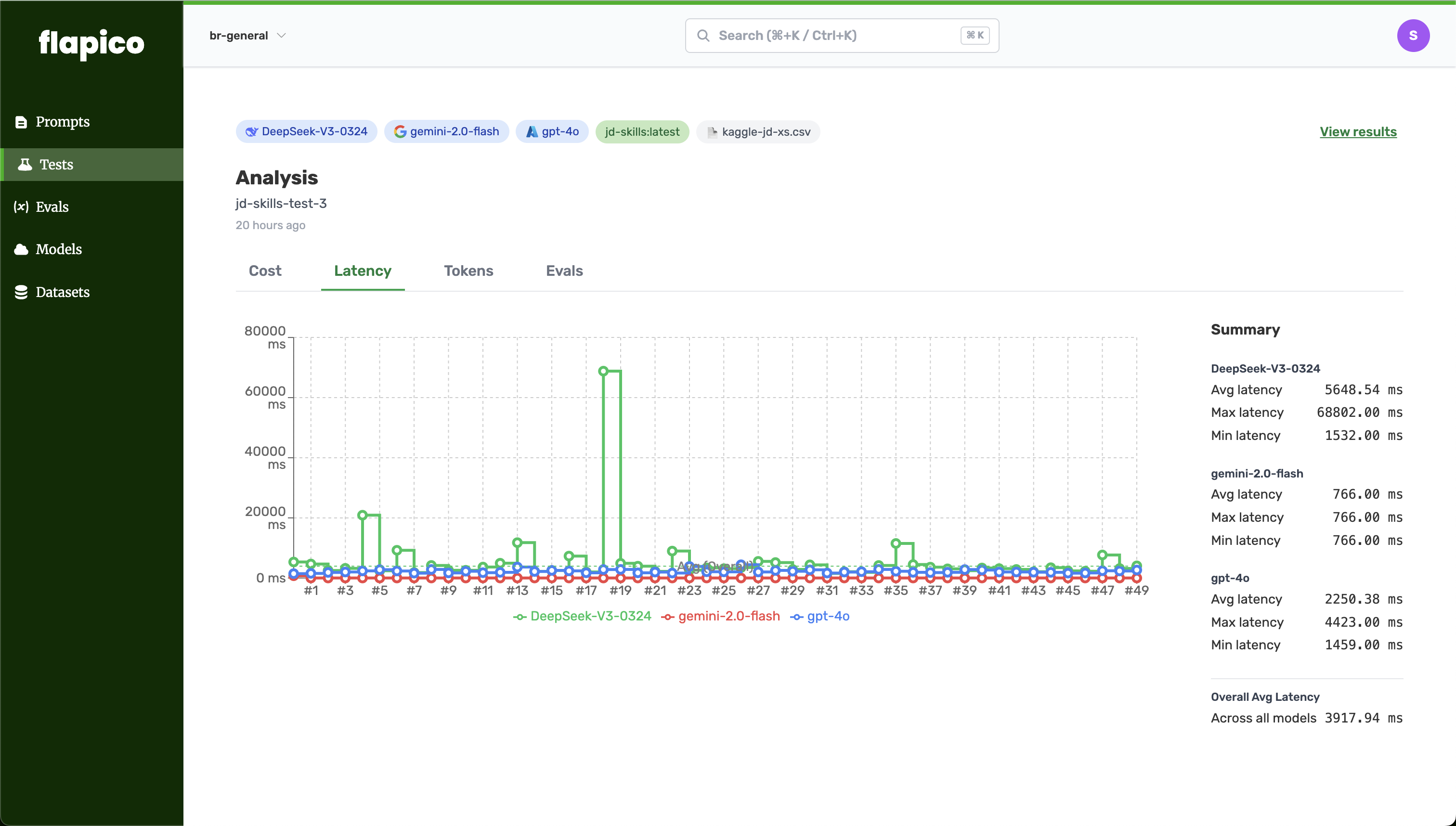
Task: Click the Datasets database icon
Action: [21, 292]
